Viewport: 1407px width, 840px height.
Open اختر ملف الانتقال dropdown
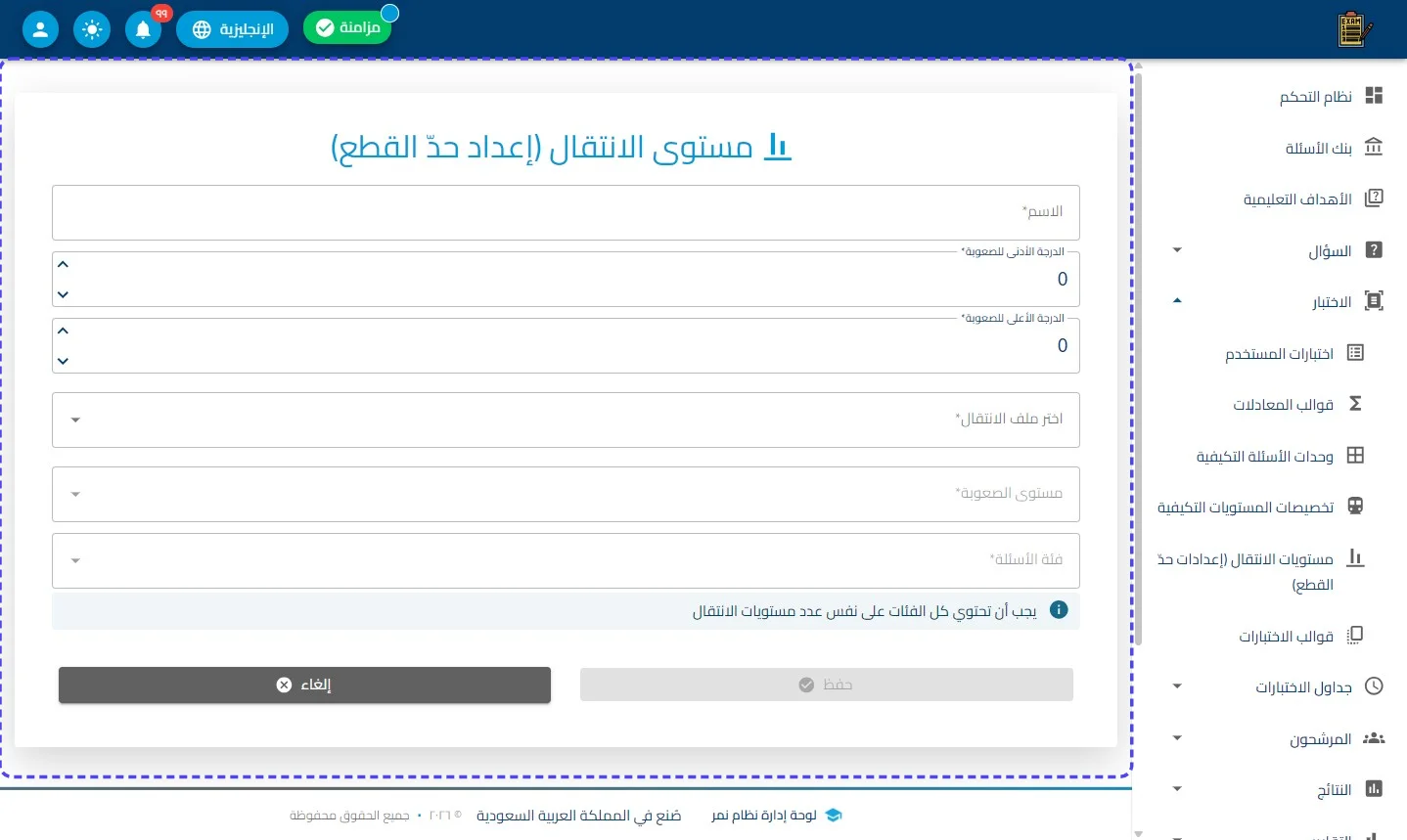click(566, 420)
